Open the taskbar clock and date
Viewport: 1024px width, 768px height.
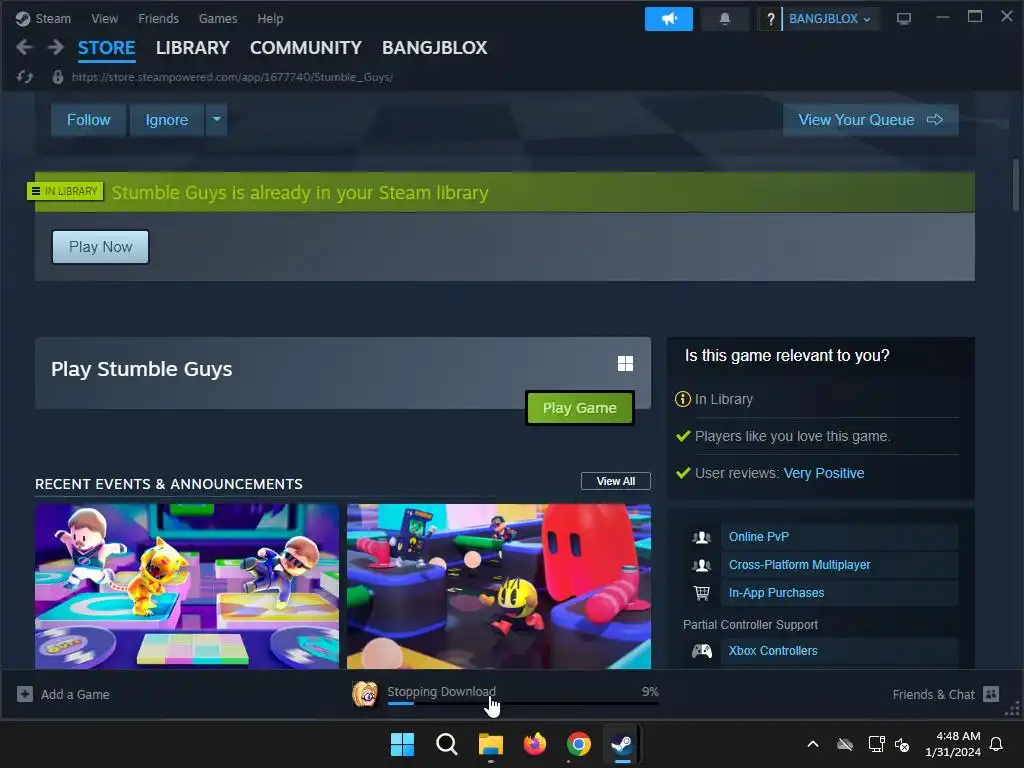pos(953,744)
